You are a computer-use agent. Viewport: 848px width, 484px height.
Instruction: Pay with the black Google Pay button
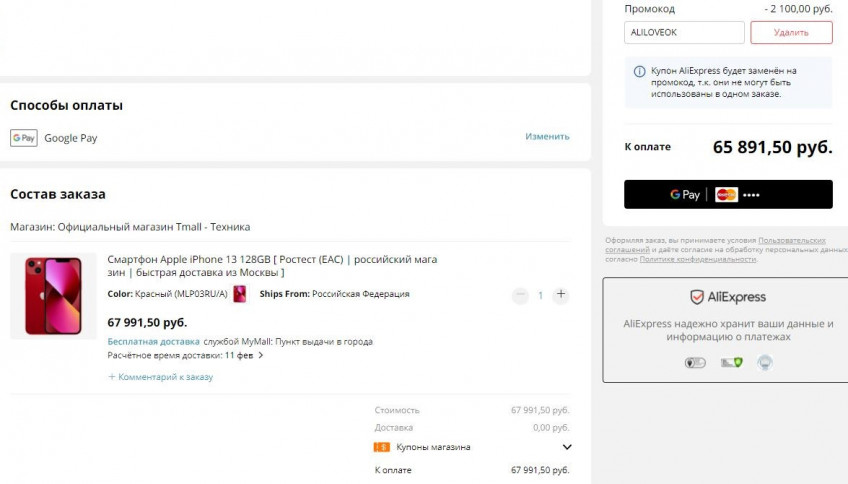tap(728, 194)
